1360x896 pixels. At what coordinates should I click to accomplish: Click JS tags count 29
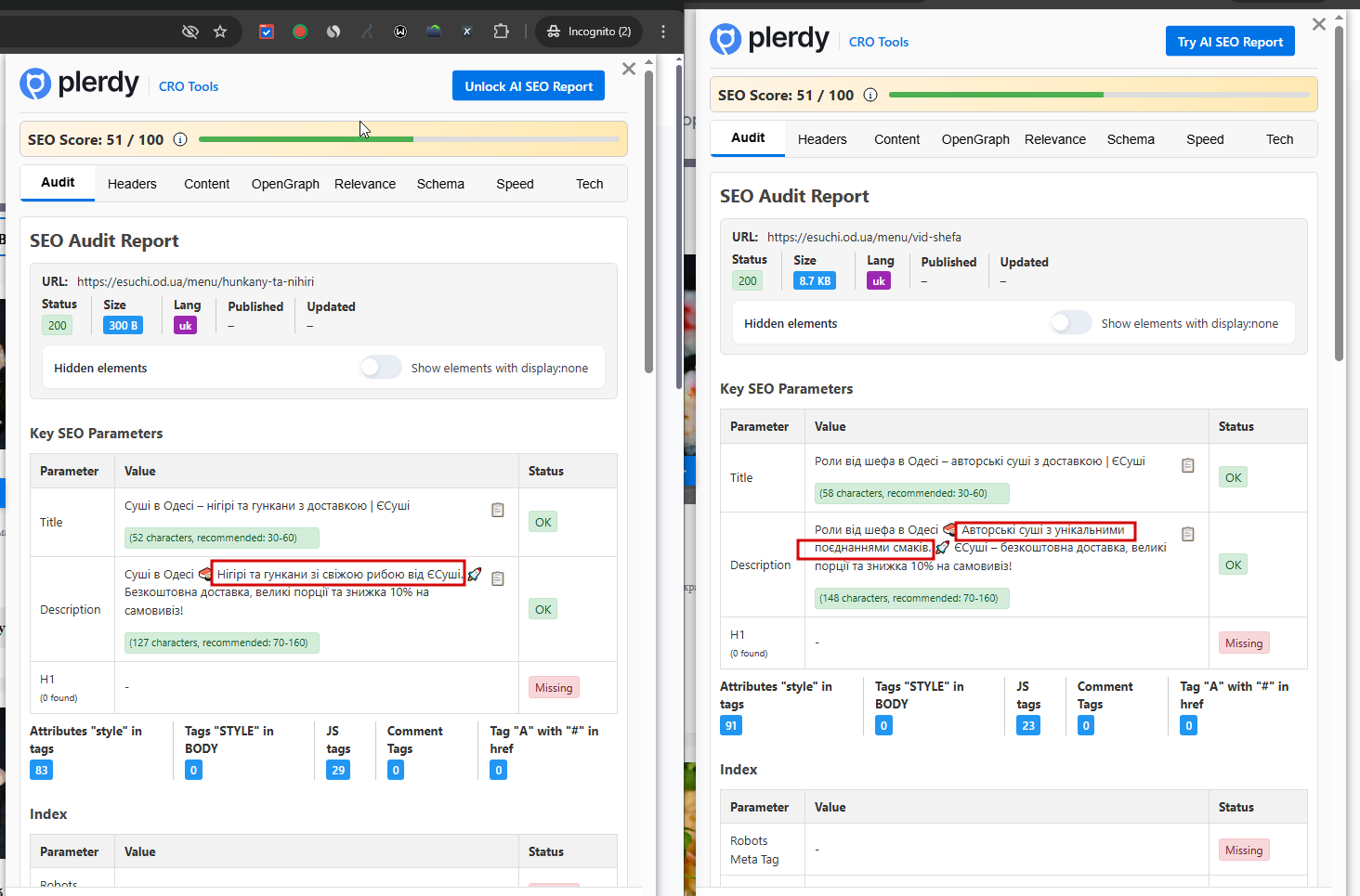[338, 770]
